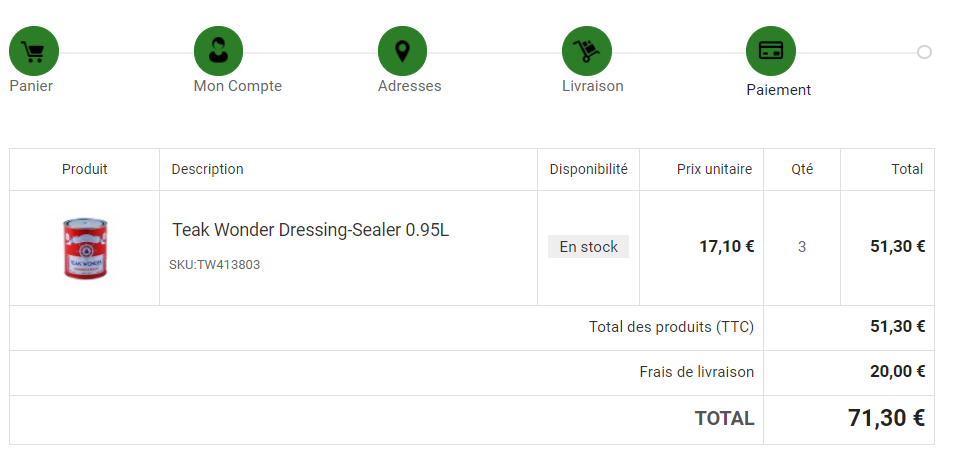The height and width of the screenshot is (469, 958).
Task: Go back to the Adresses step label
Action: 409,86
